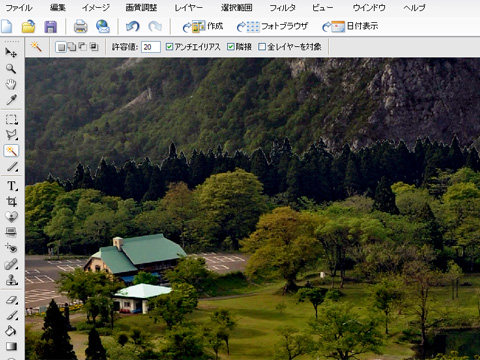Uncheck the アンチエイリアス checkbox
Viewport: 480px width, 360px height.
(169, 47)
